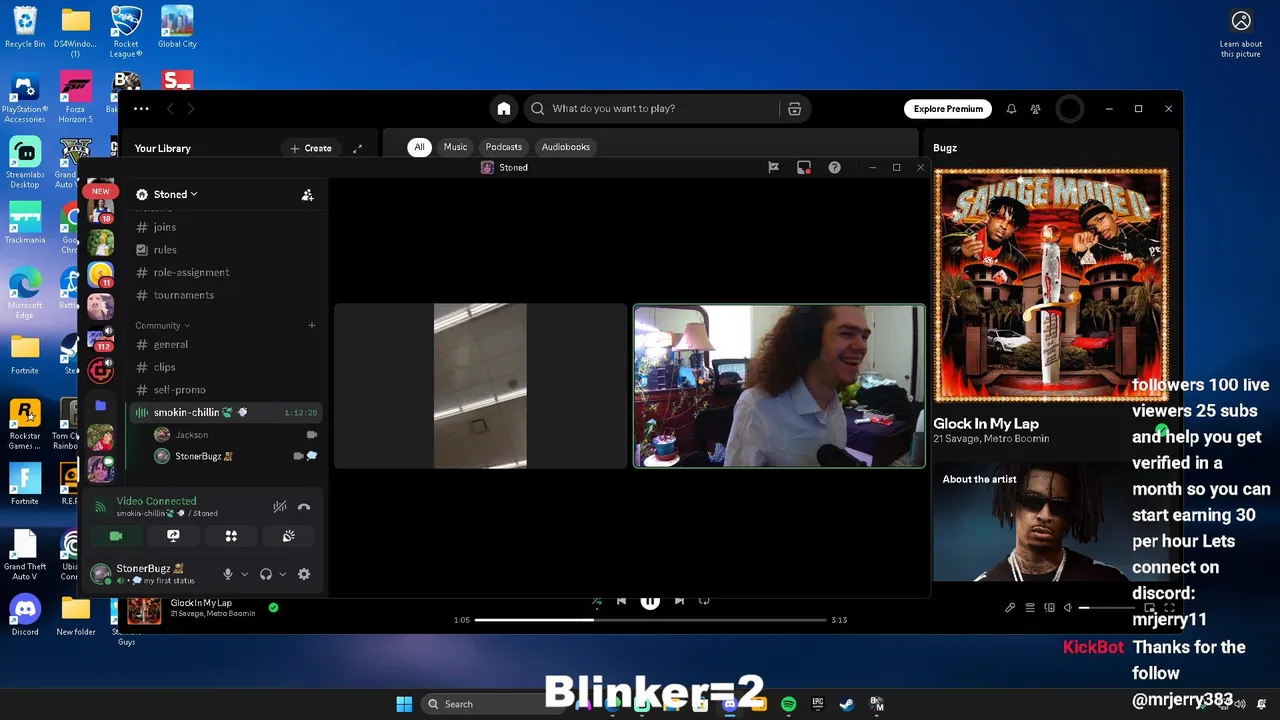Deafen headphones in Discord user panel
Viewport: 1280px width, 720px height.
(266, 574)
